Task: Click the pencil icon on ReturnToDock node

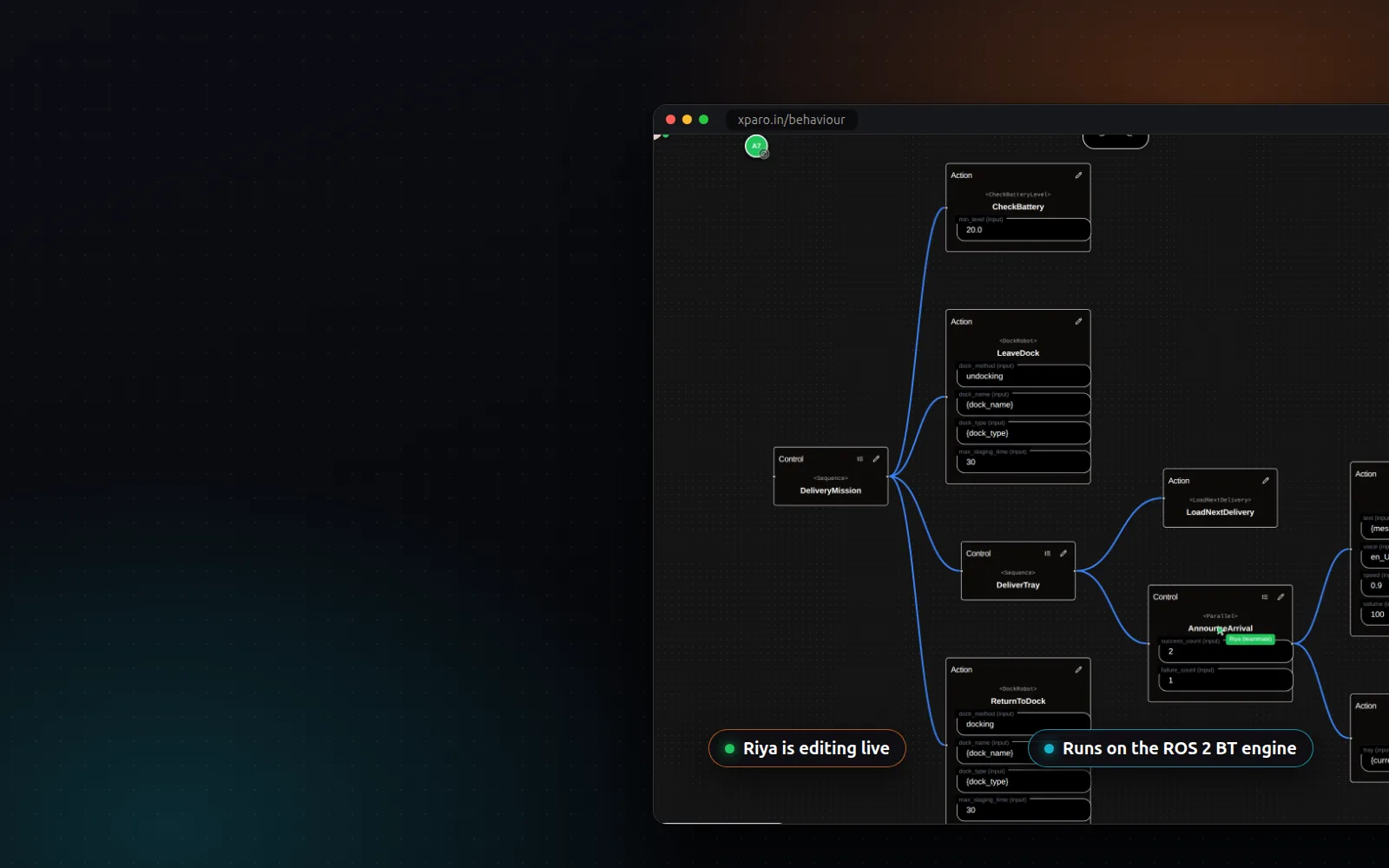Action: coord(1078,669)
